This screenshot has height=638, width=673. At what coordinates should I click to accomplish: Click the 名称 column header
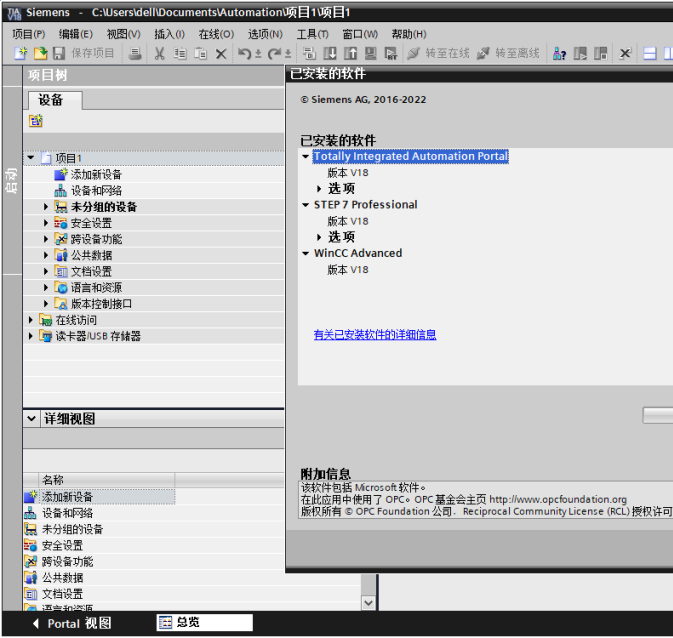(106, 480)
